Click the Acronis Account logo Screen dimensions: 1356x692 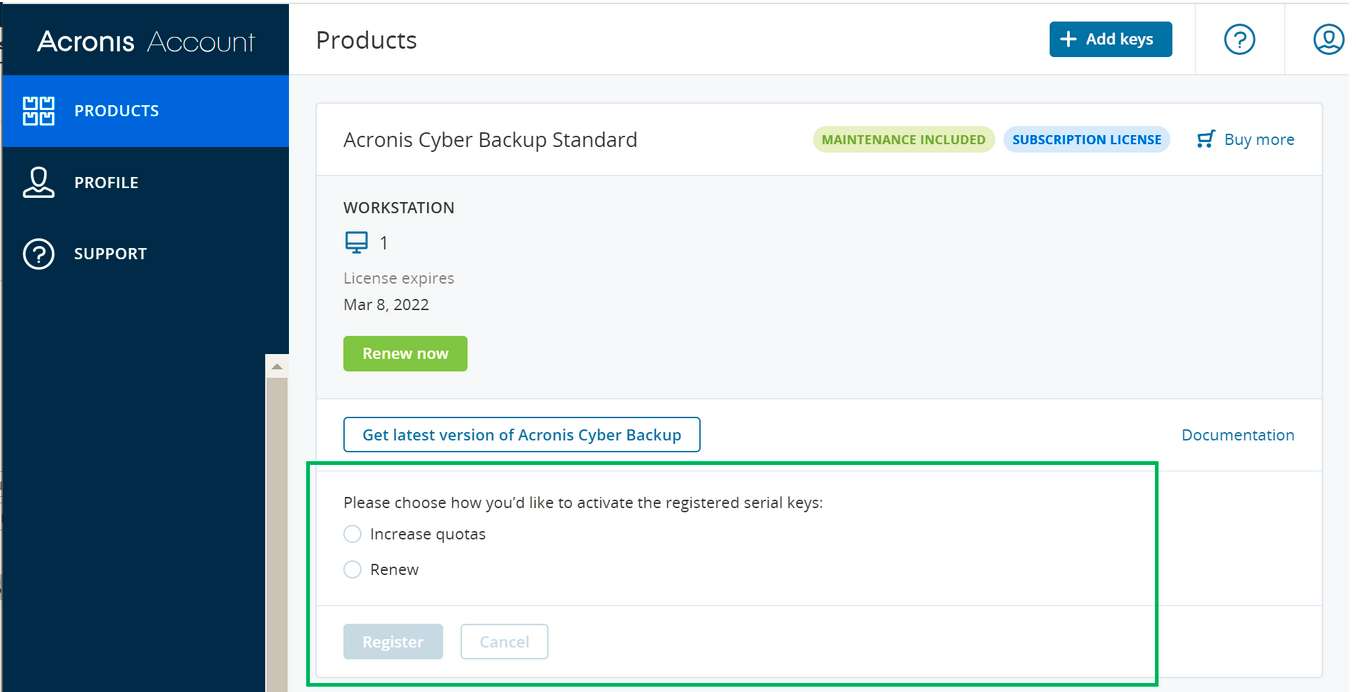click(x=146, y=41)
